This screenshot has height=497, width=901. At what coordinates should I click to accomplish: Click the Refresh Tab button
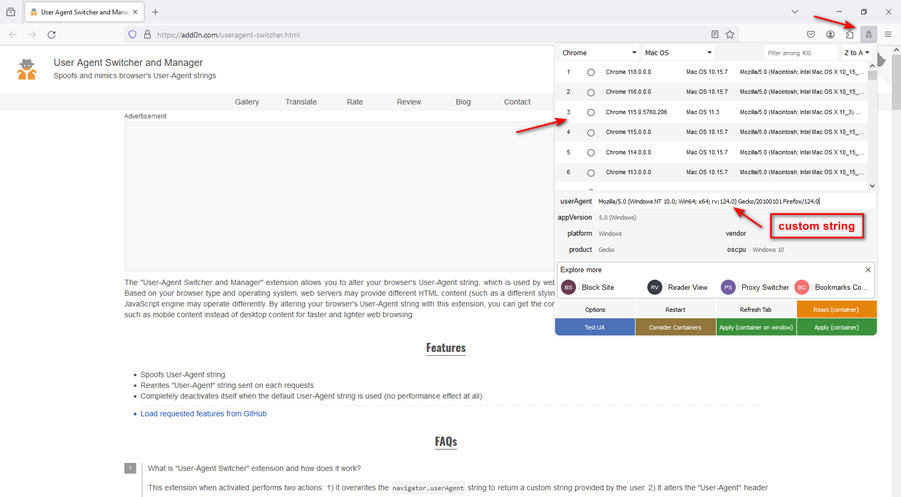pos(756,309)
